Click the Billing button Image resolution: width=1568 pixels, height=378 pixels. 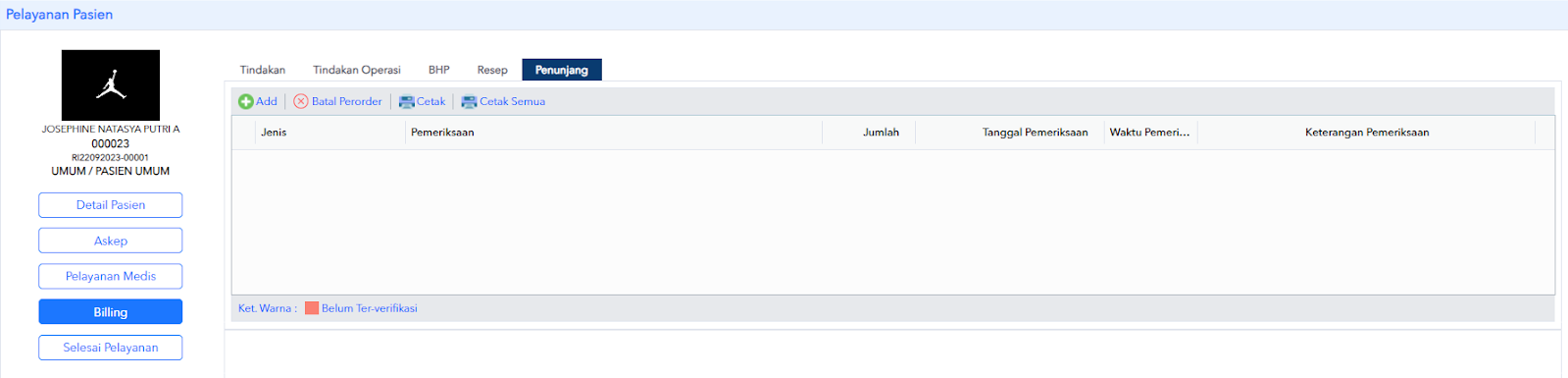click(x=111, y=312)
